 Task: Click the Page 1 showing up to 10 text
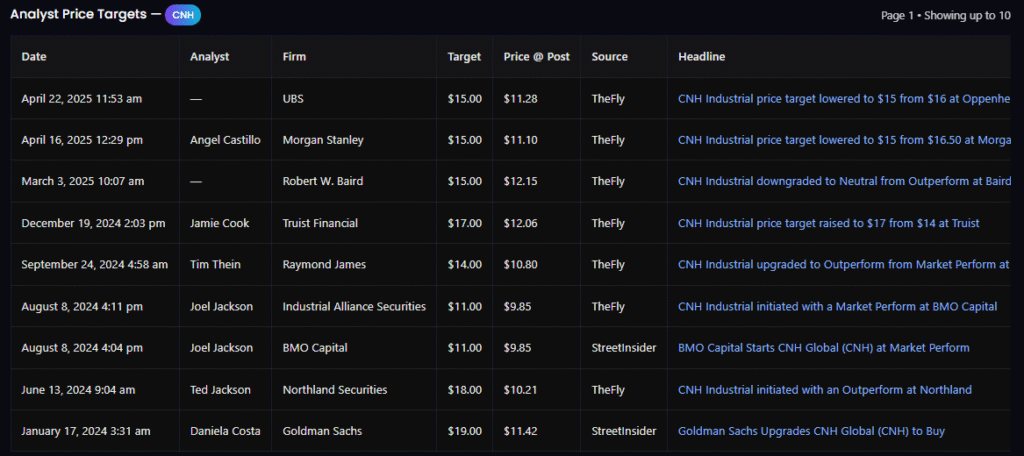pyautogui.click(x=945, y=15)
